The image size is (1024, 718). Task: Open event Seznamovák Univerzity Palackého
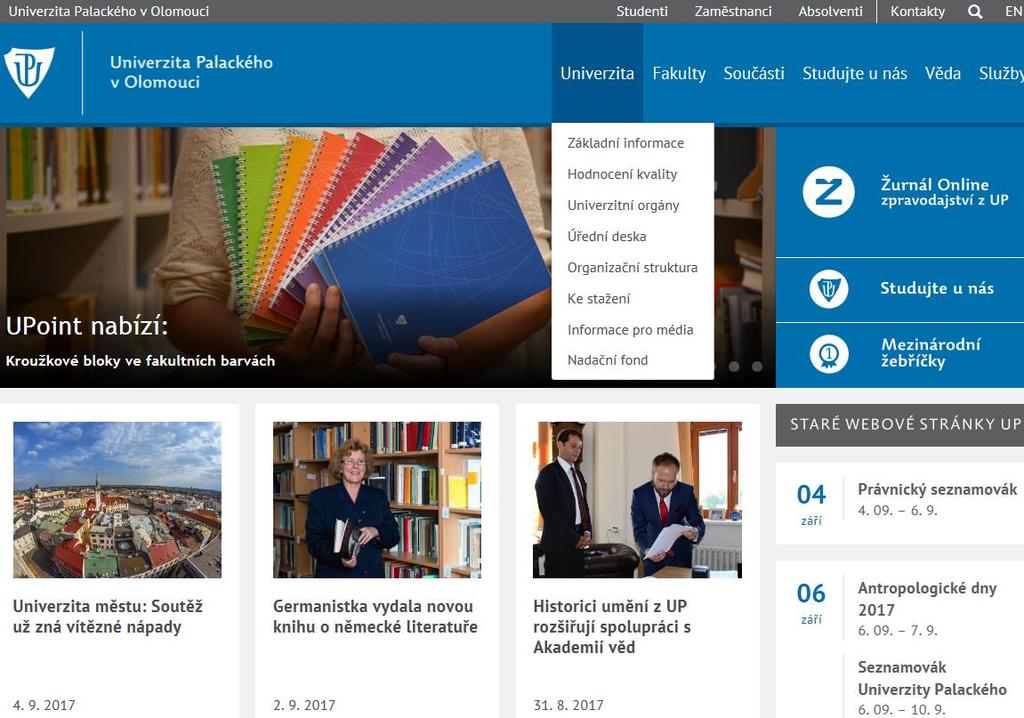(932, 678)
